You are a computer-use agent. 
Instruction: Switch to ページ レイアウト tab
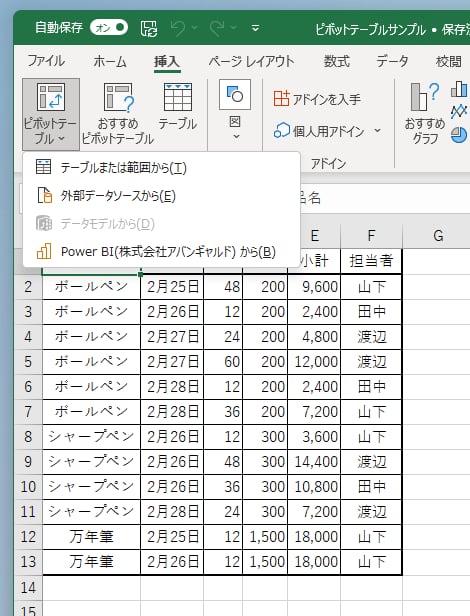pos(252,62)
